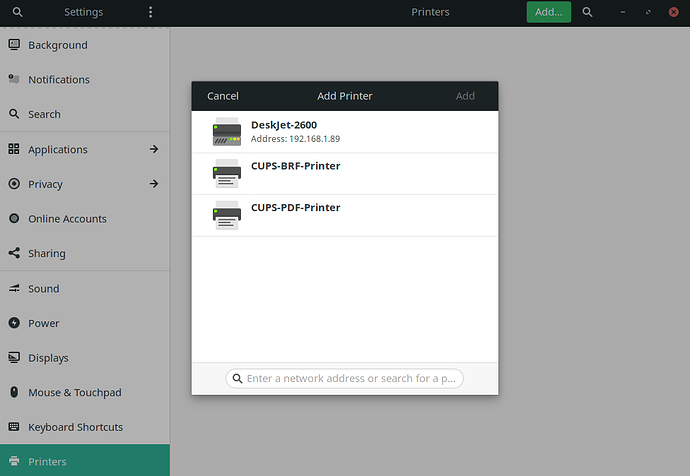Screen dimensions: 690x476
Task: Click the Printers header search icon
Action: 587,12
